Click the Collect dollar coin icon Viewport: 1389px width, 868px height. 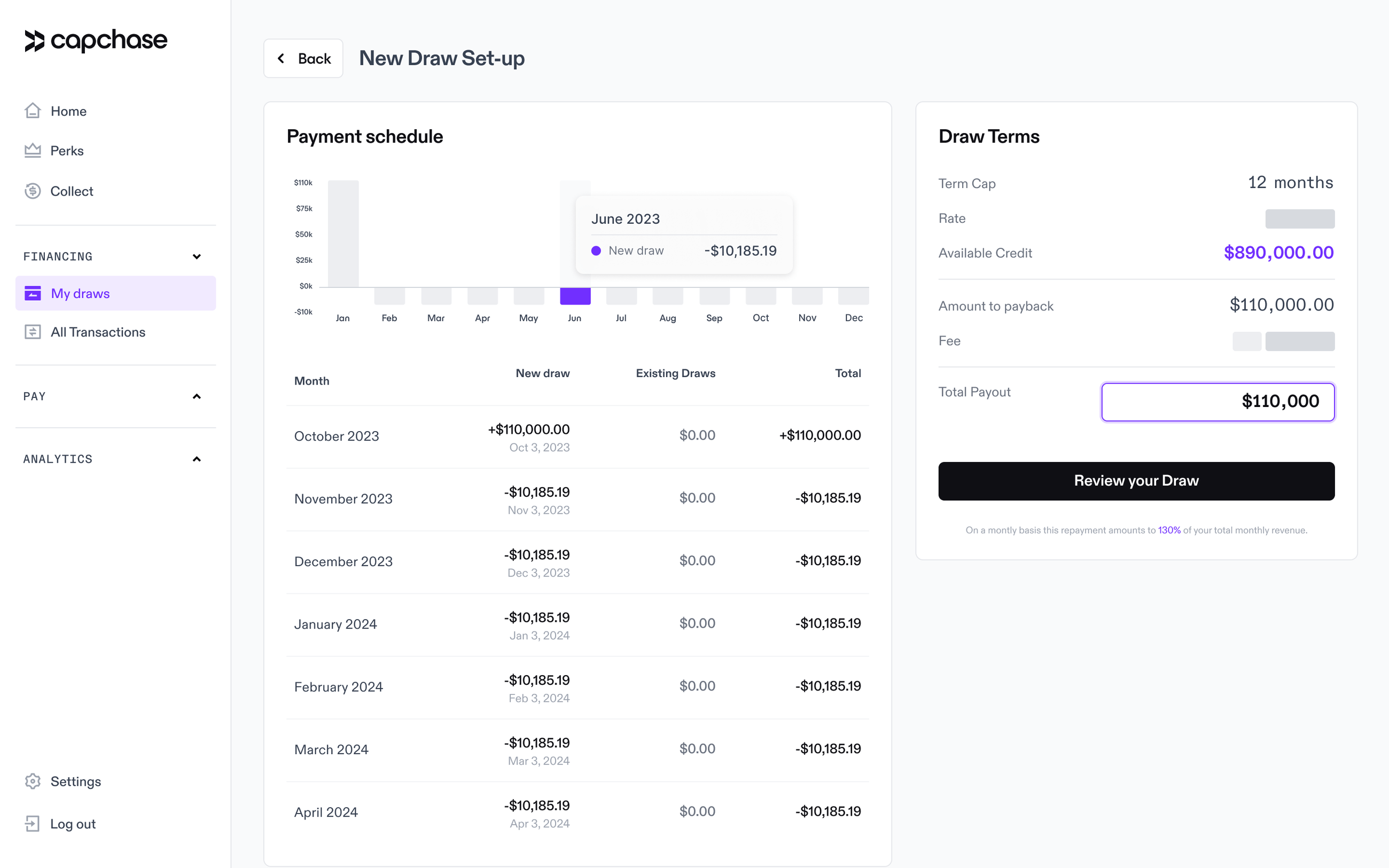tap(33, 191)
